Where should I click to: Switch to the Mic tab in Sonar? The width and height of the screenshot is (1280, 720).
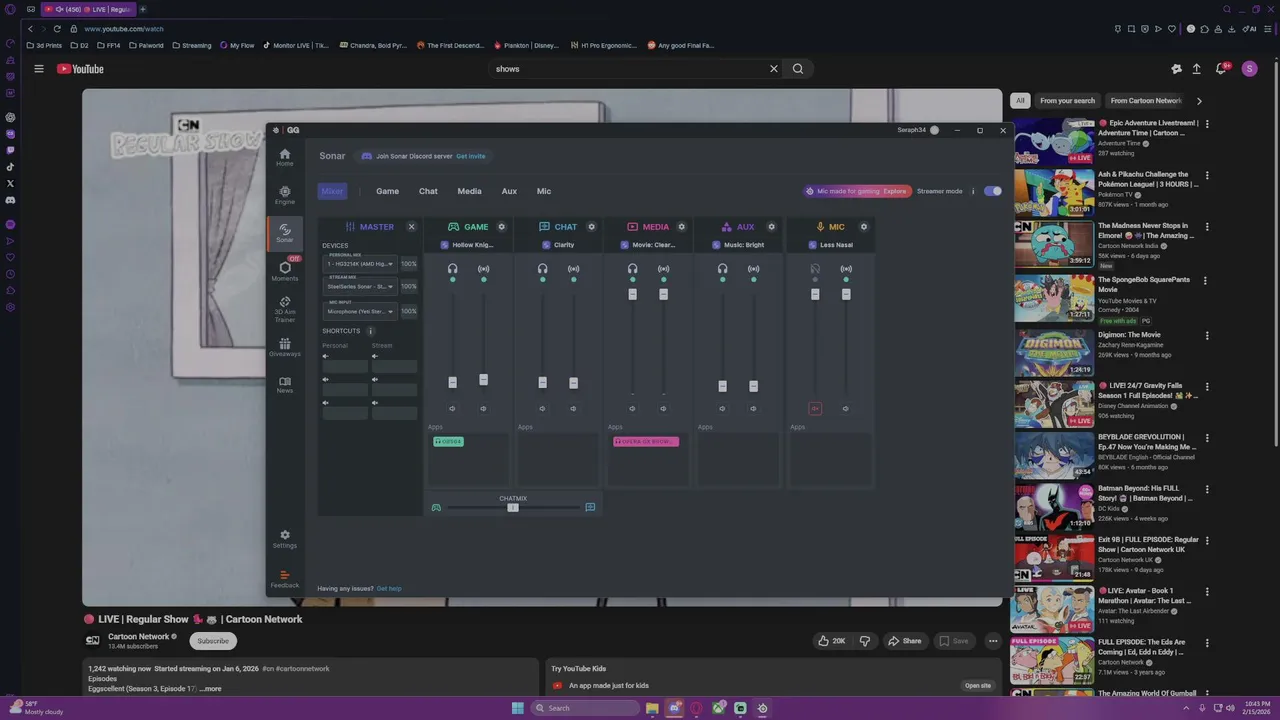pyautogui.click(x=544, y=191)
